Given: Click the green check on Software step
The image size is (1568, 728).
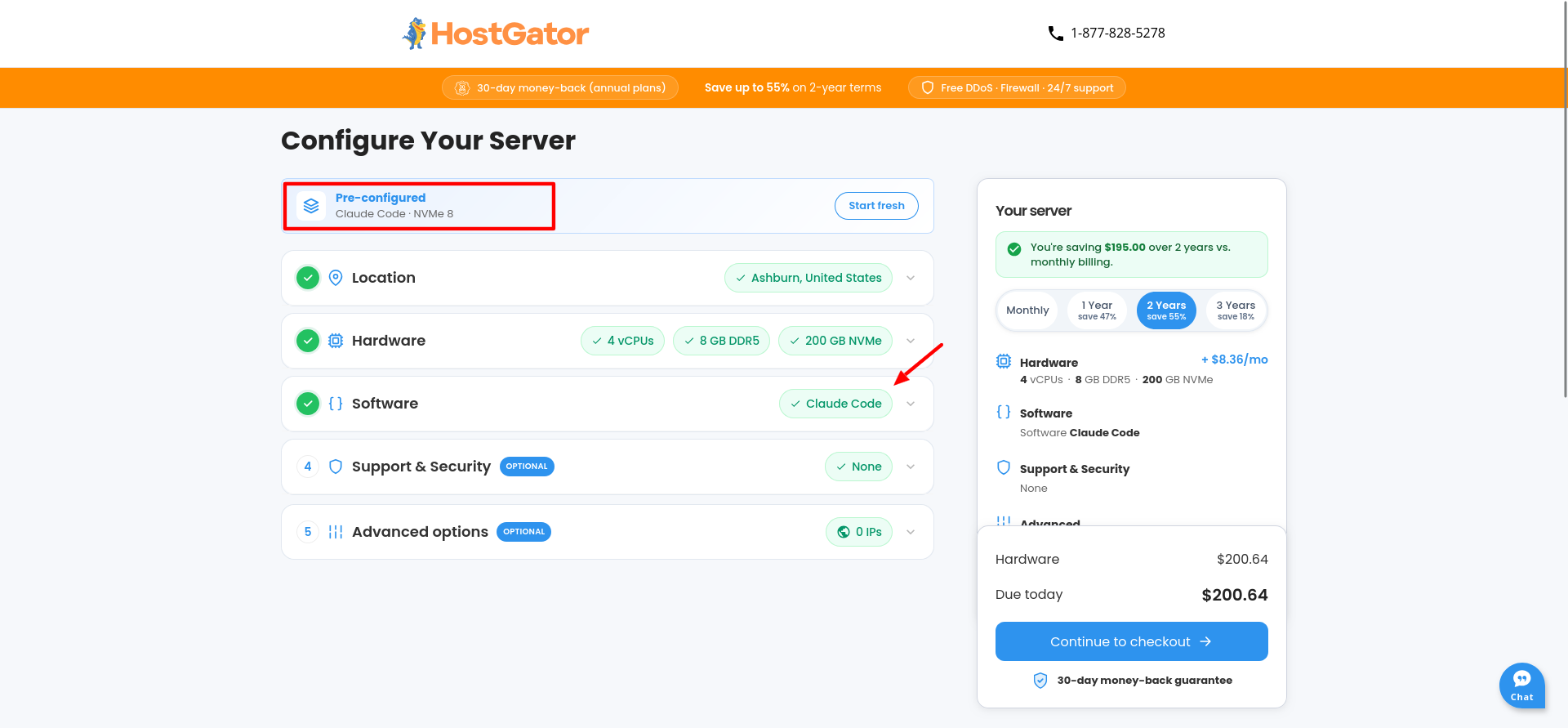Looking at the screenshot, I should click(x=308, y=404).
